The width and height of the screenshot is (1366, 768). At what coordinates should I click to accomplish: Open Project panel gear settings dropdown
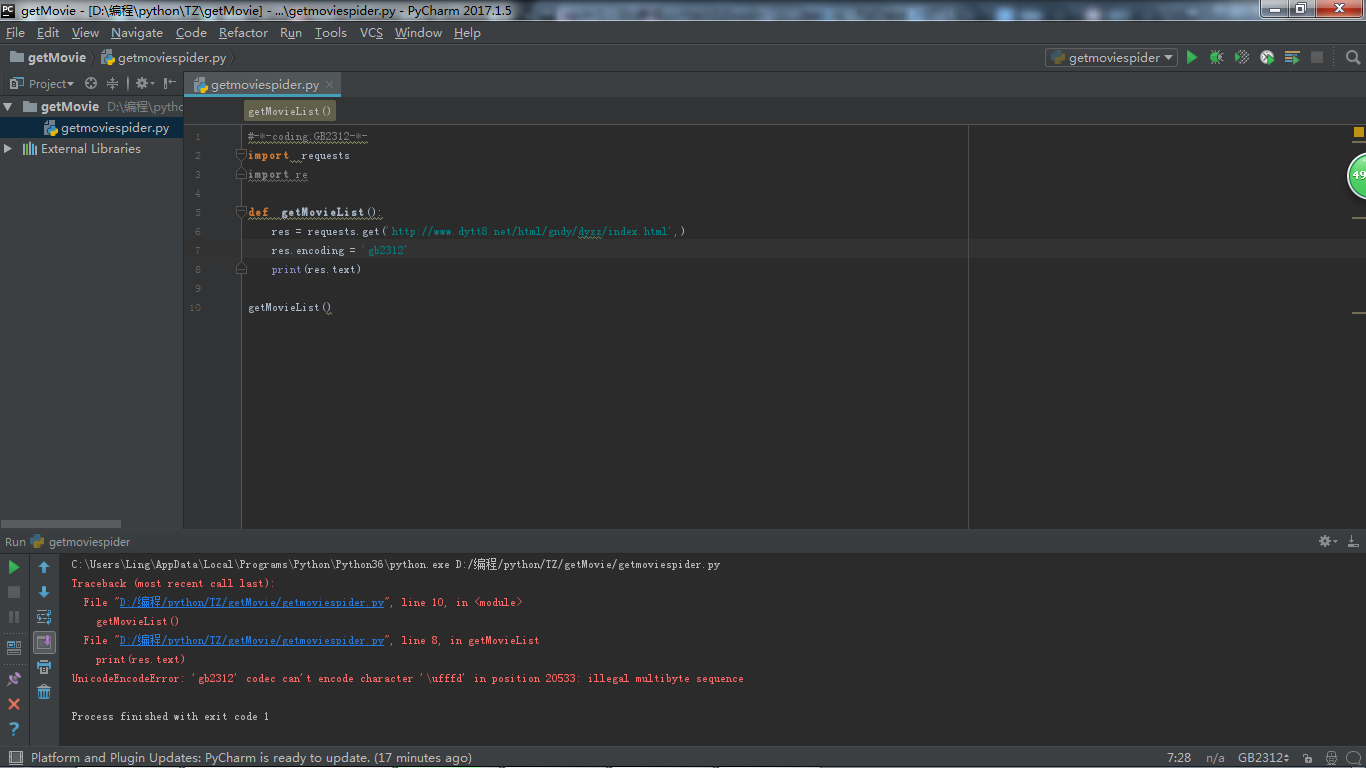[x=145, y=84]
